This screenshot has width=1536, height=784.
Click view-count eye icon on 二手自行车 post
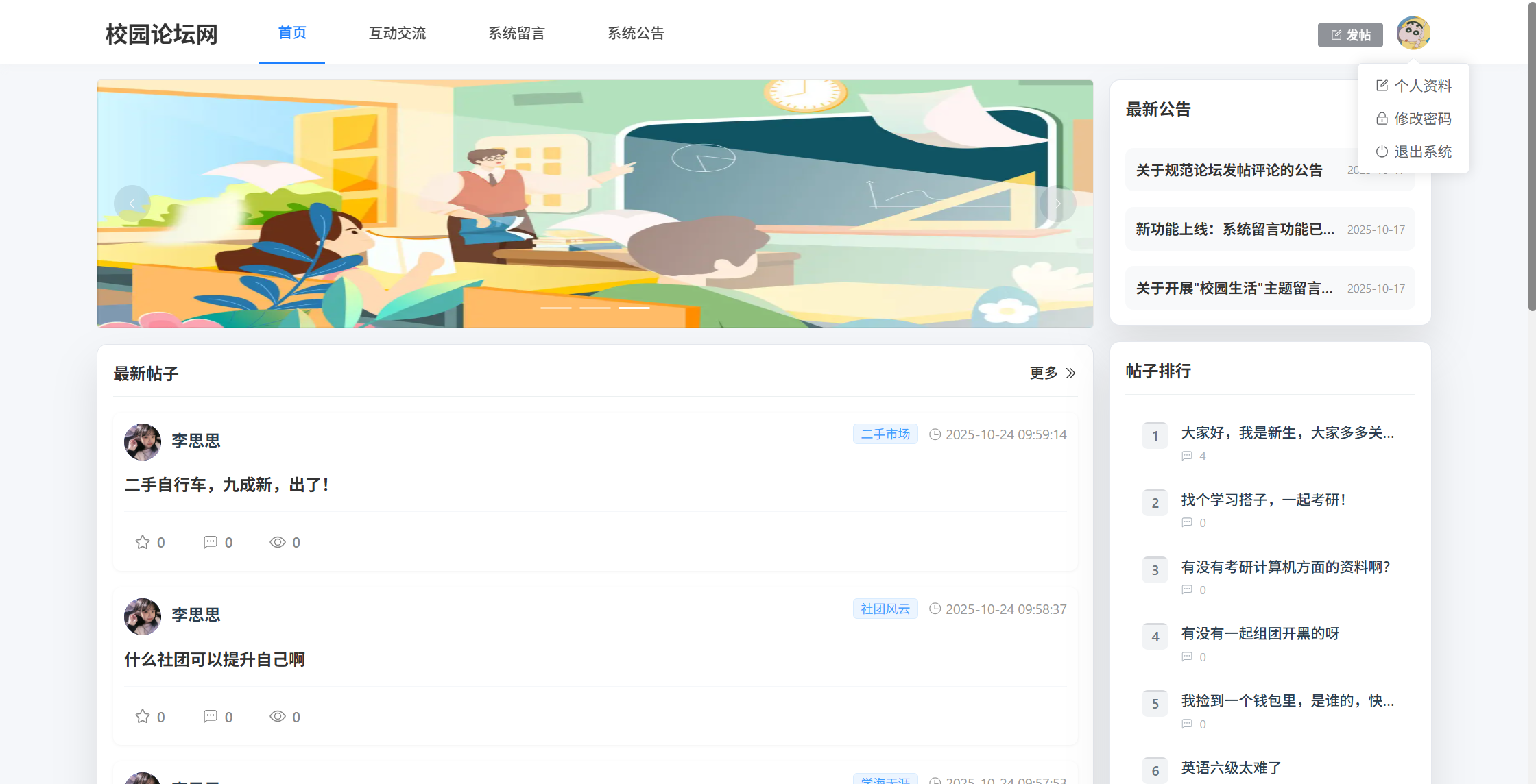coord(277,542)
